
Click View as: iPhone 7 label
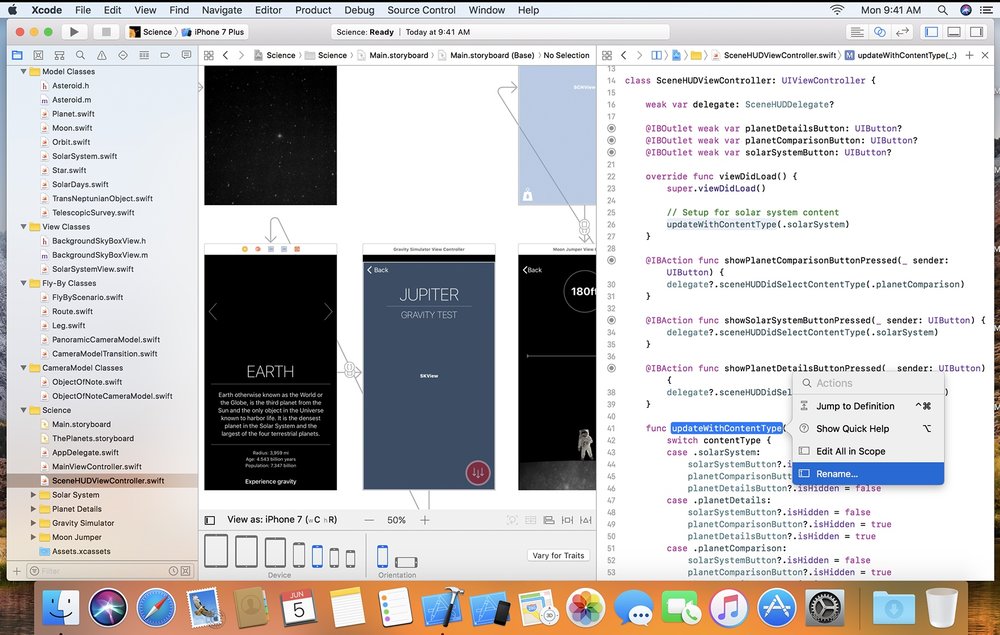tap(282, 520)
